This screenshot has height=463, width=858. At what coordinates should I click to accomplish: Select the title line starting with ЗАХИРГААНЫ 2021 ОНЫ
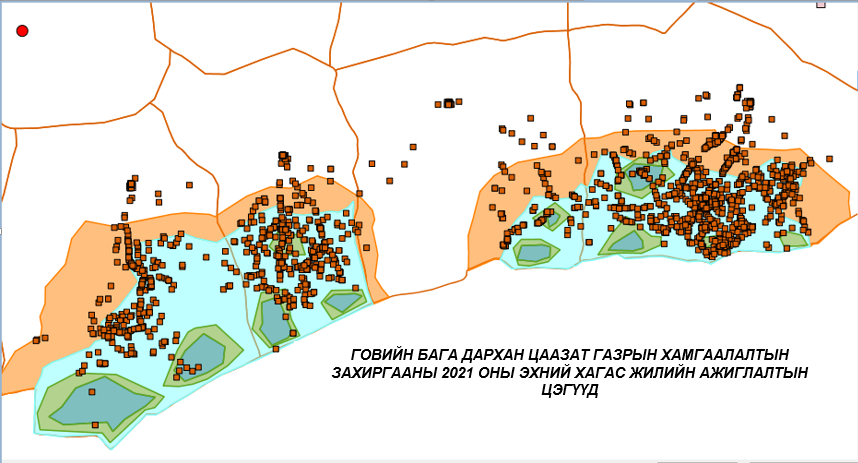pos(570,373)
